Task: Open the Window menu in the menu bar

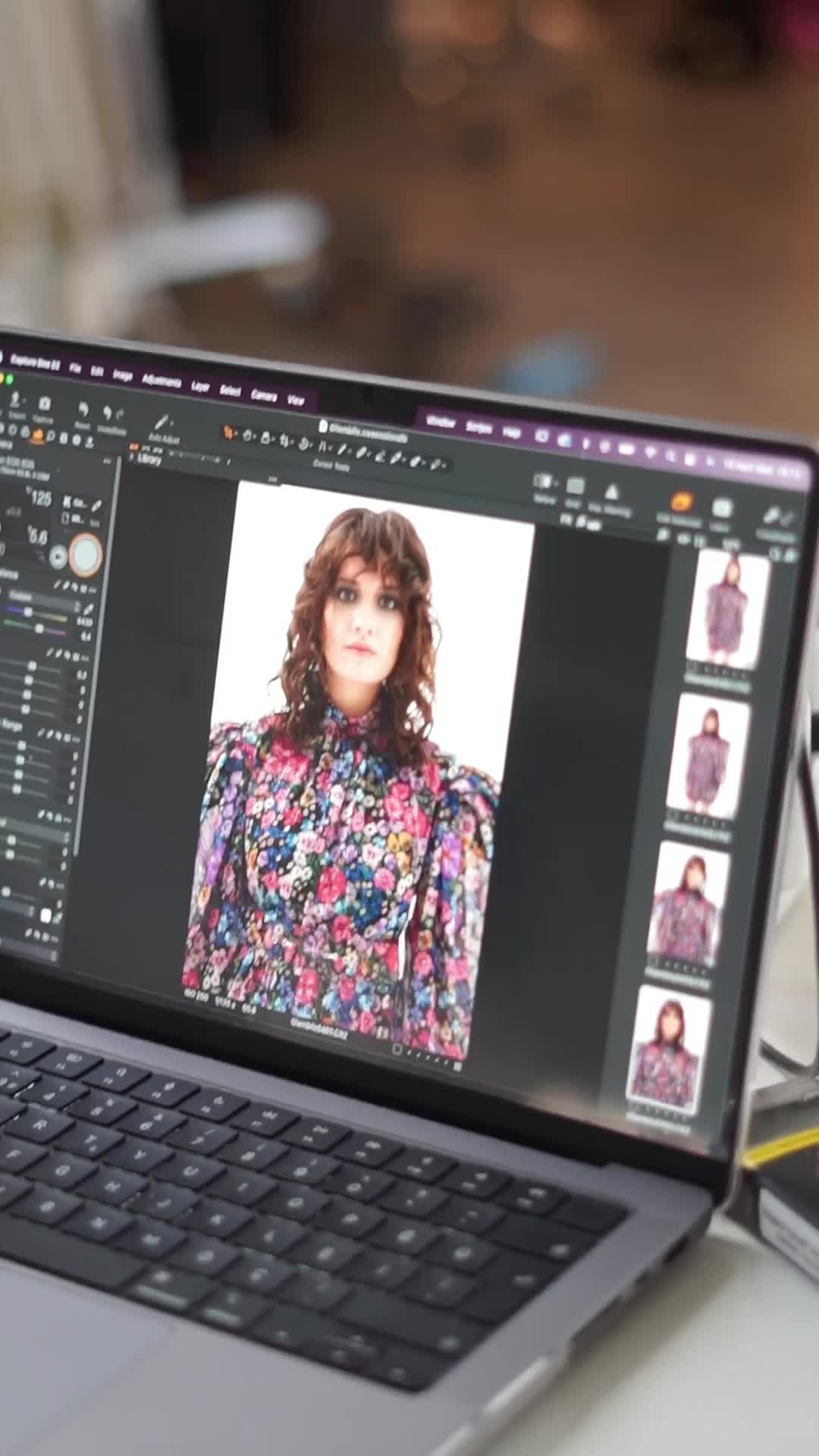Action: [441, 422]
